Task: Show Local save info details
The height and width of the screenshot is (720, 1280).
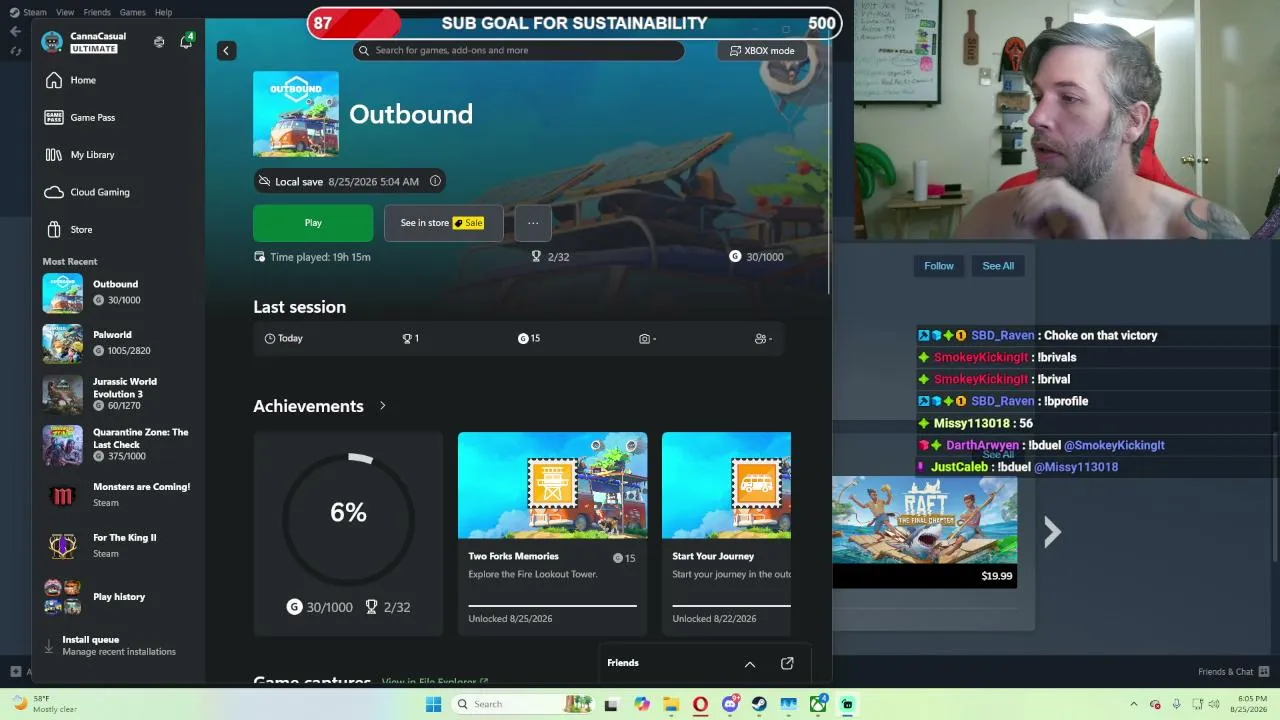Action: [435, 181]
